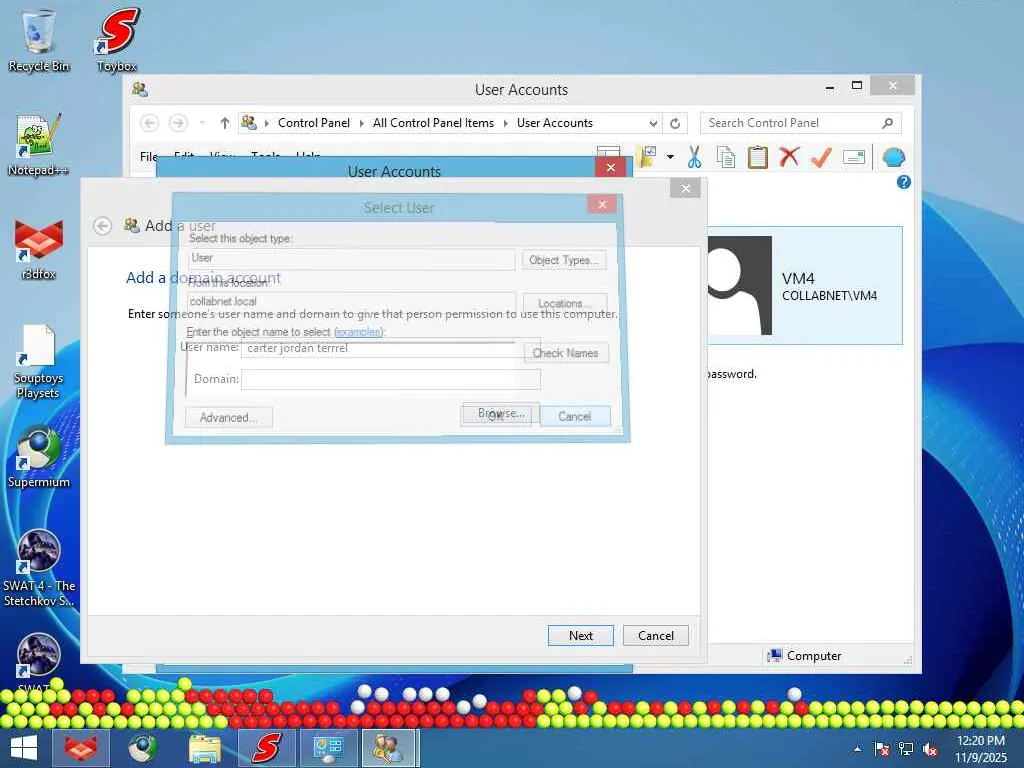The image size is (1024, 768).
Task: Open the examples link in Select User
Action: (358, 332)
